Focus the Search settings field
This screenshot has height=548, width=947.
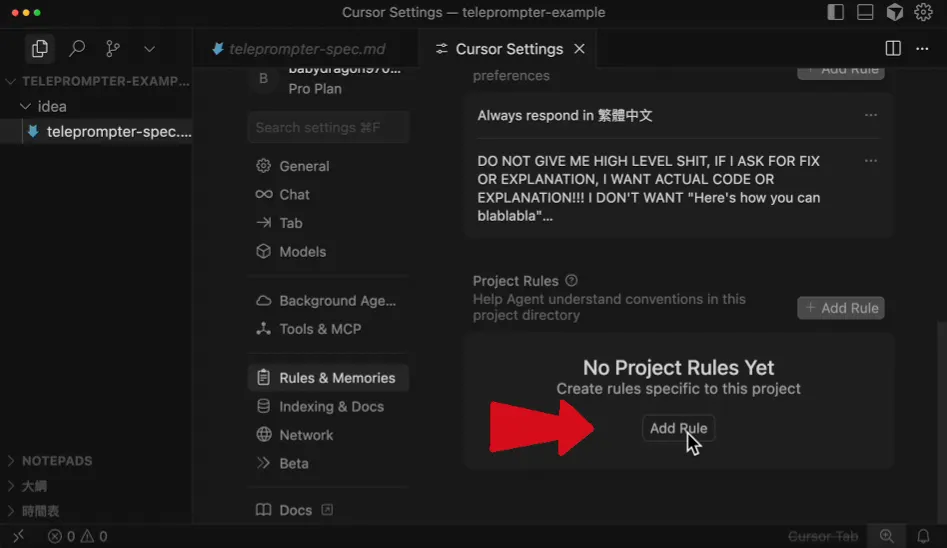coord(329,127)
